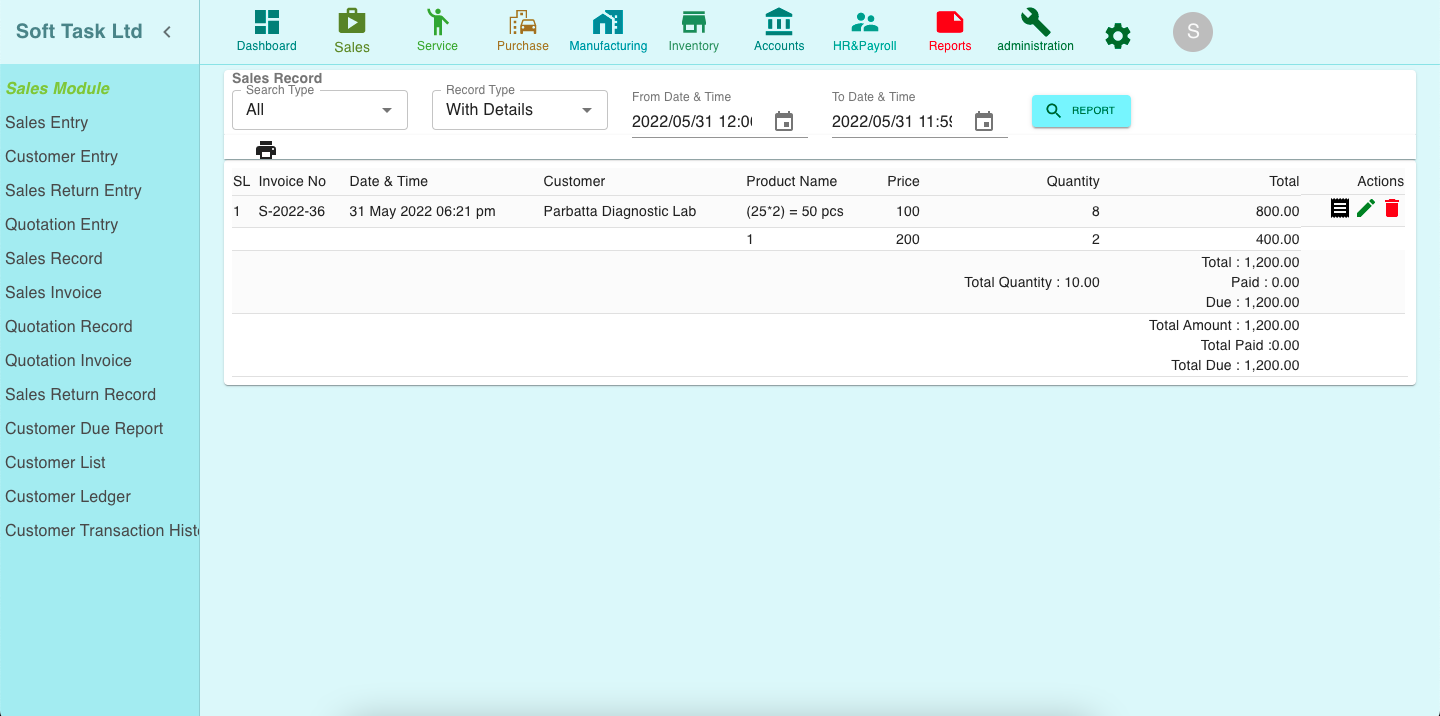Open the Inventory module

click(694, 28)
